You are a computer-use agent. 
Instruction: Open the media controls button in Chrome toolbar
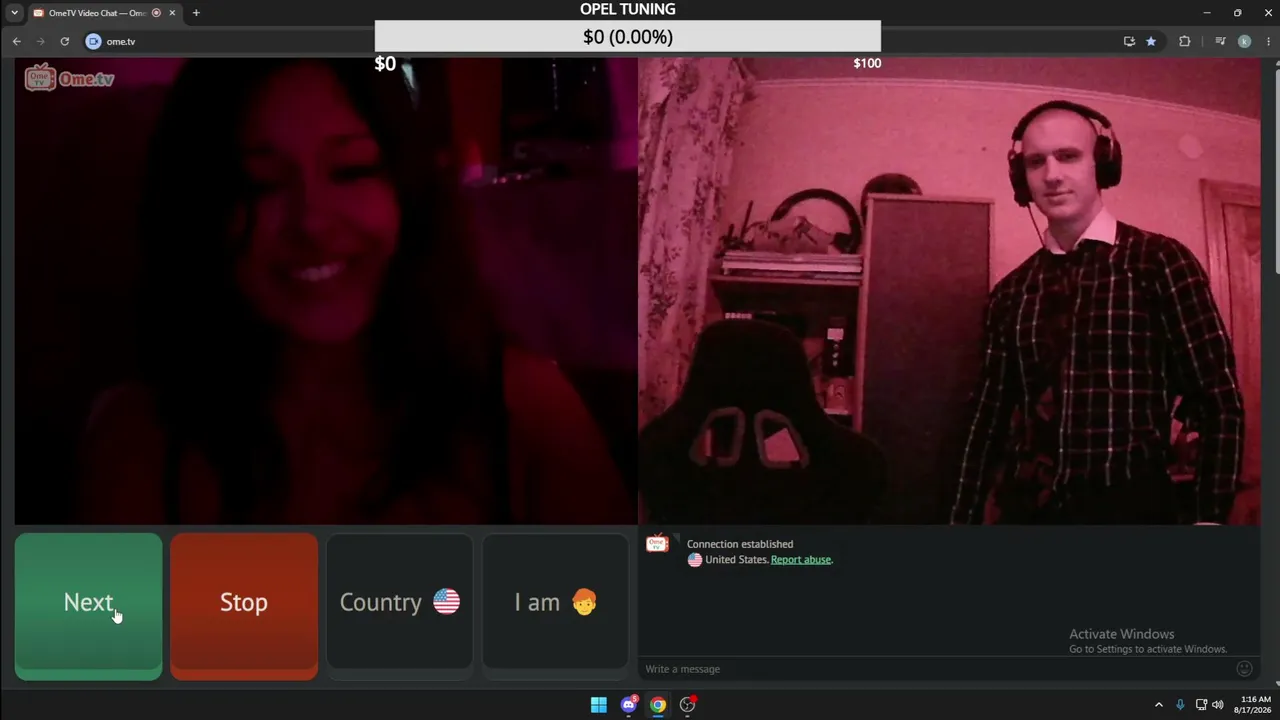pos(1220,41)
